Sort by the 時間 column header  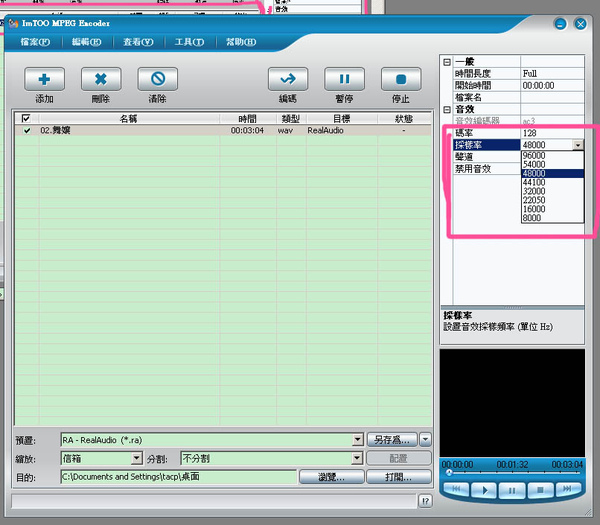248,119
